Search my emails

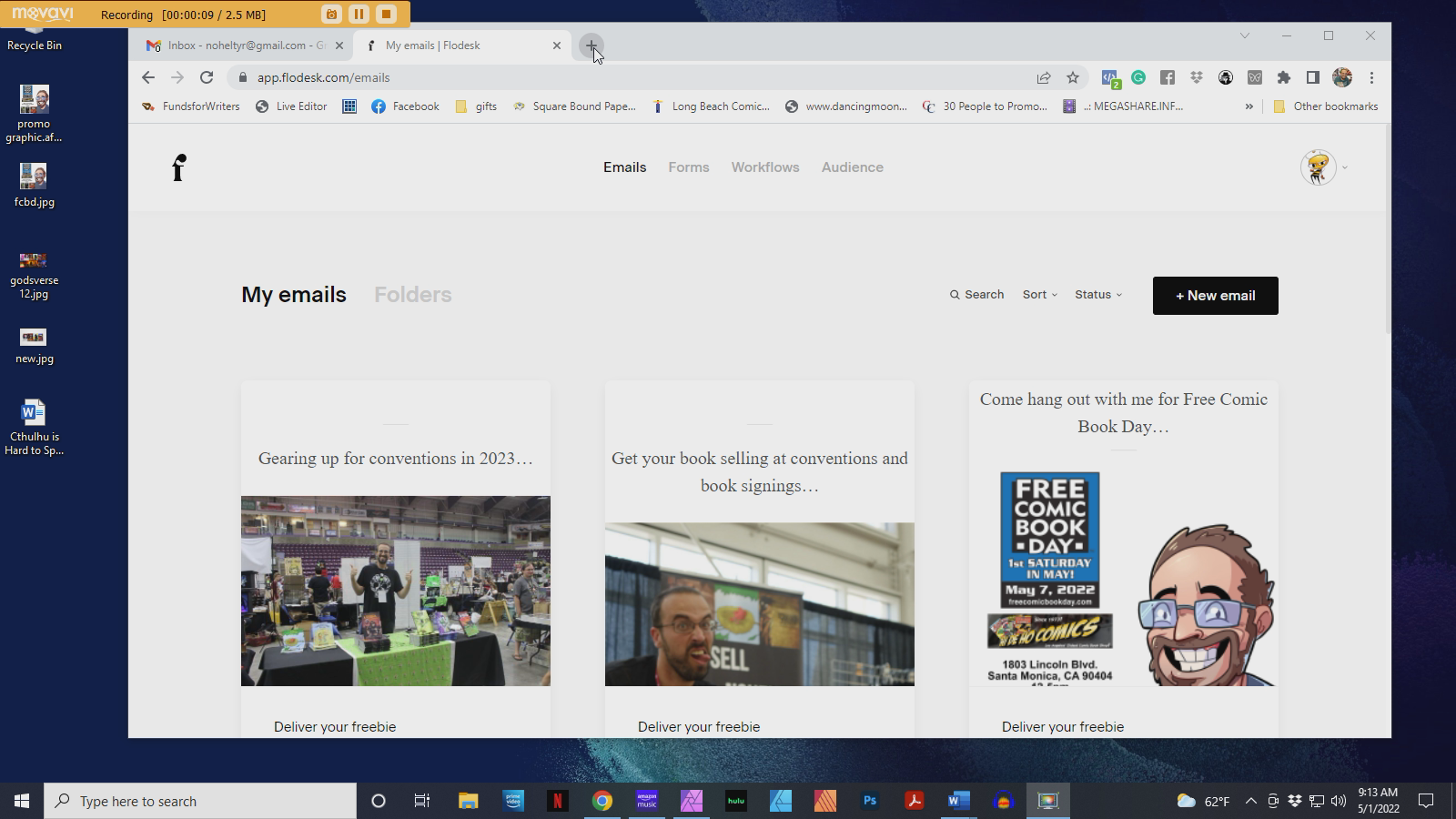[976, 295]
